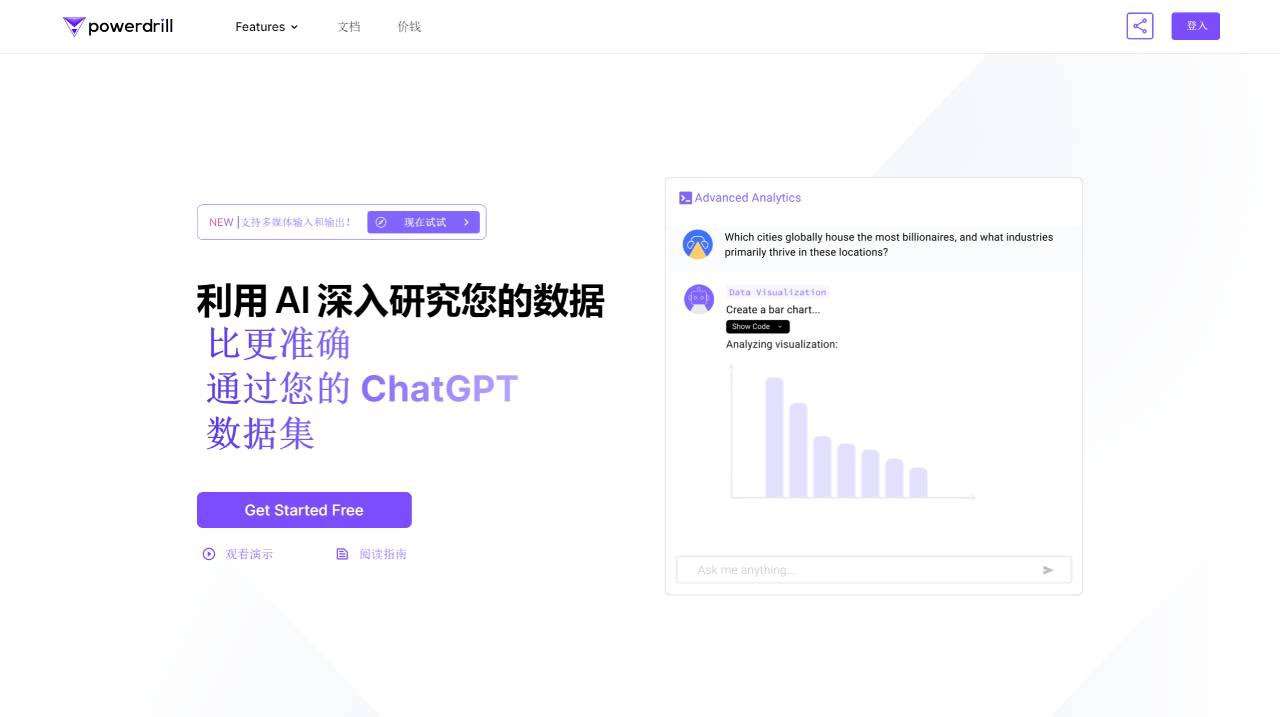This screenshot has width=1280, height=717.
Task: Click the NEW multimedia announcement text
Action: click(280, 222)
